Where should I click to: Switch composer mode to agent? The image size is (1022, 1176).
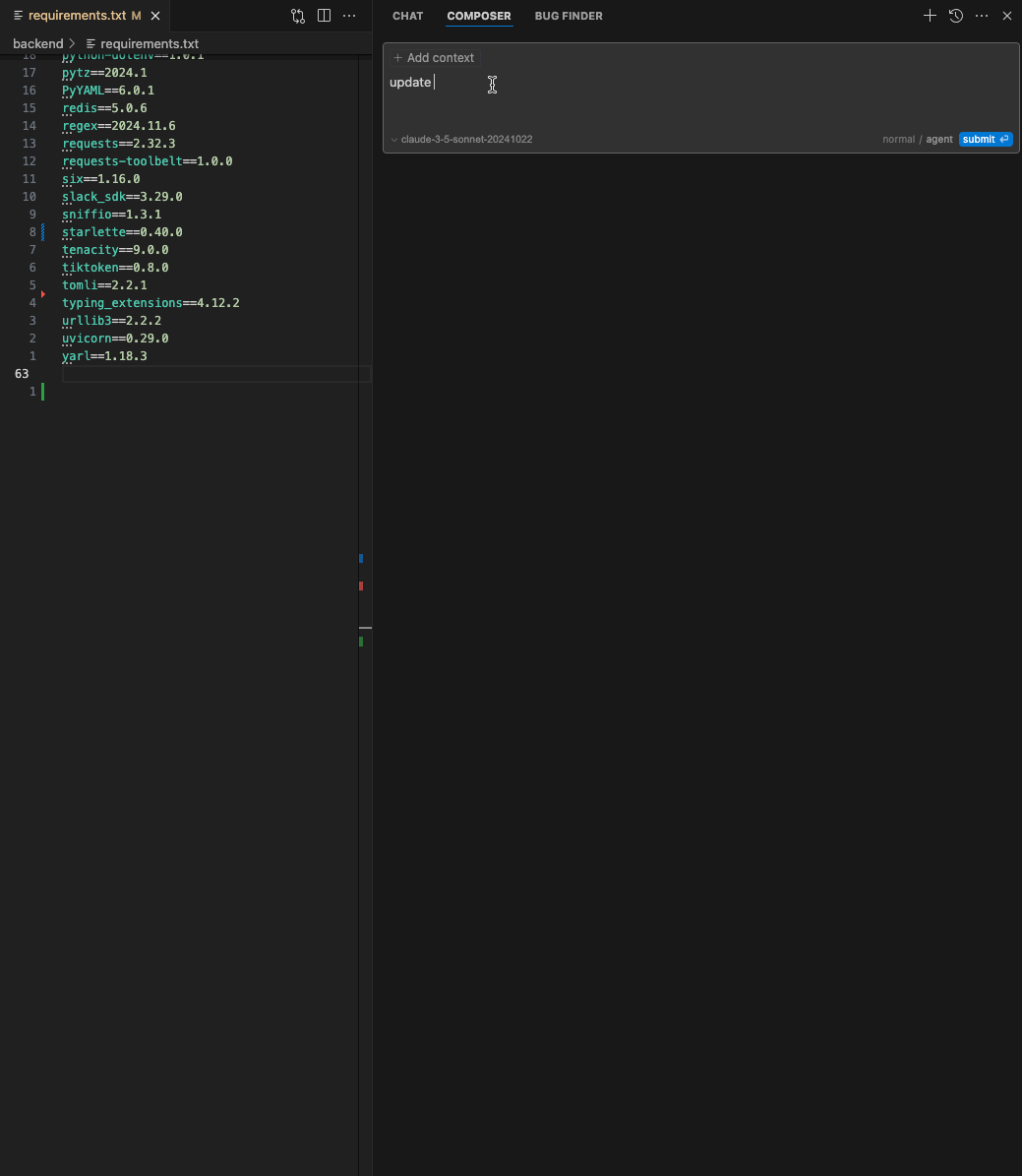[938, 140]
